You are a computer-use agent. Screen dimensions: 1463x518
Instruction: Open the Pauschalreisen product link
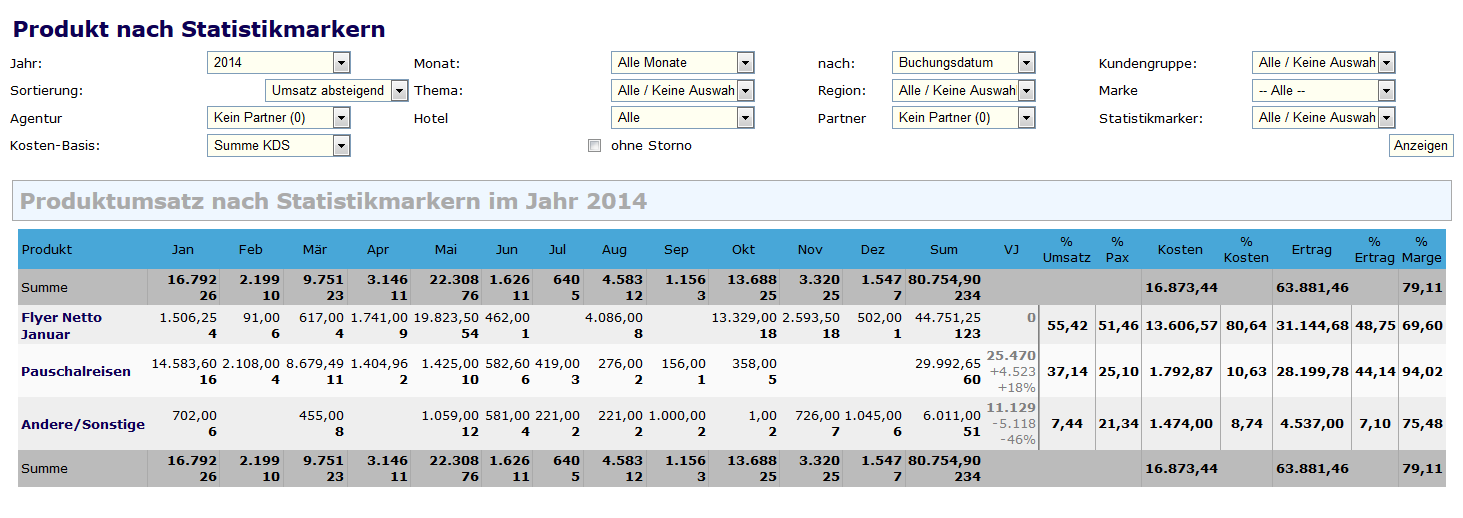(76, 371)
